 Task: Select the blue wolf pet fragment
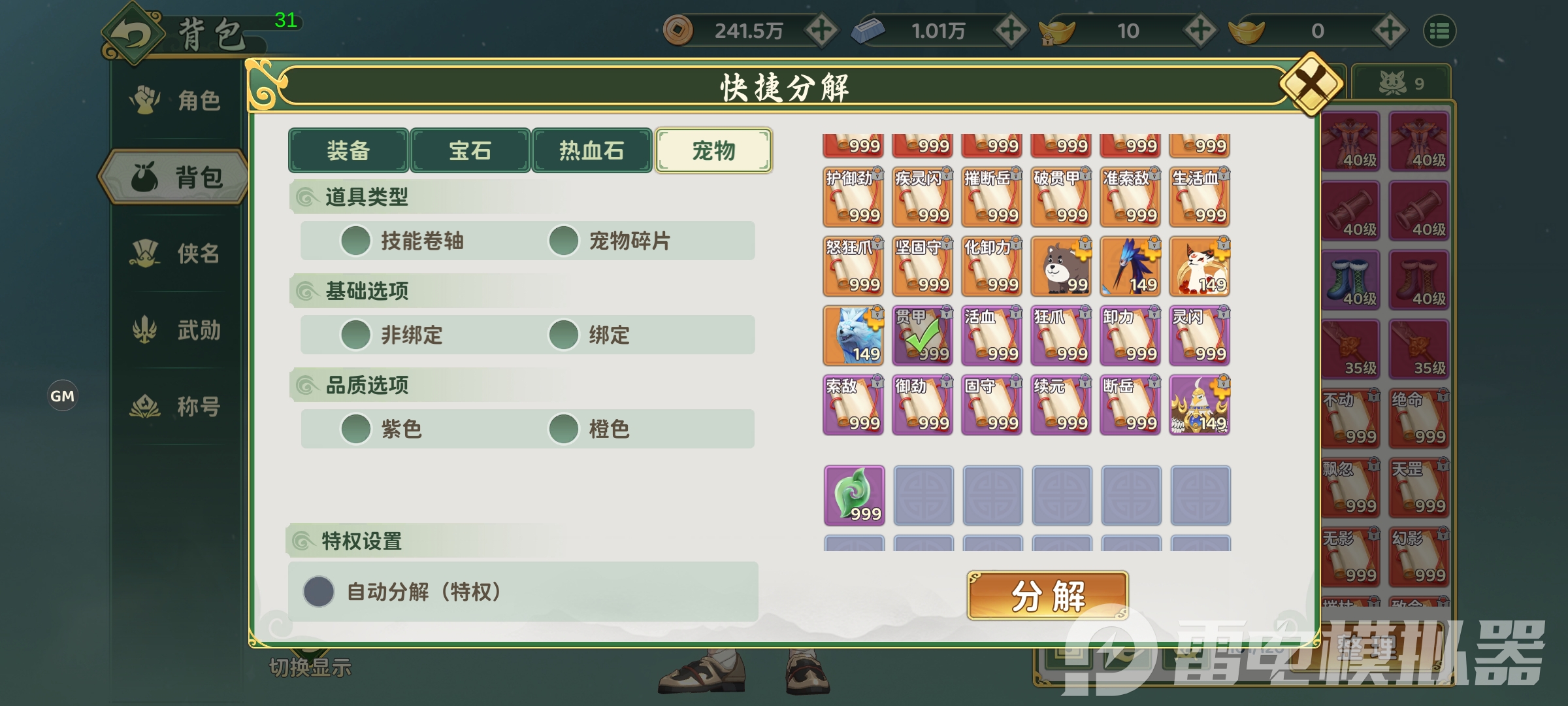[x=854, y=336]
